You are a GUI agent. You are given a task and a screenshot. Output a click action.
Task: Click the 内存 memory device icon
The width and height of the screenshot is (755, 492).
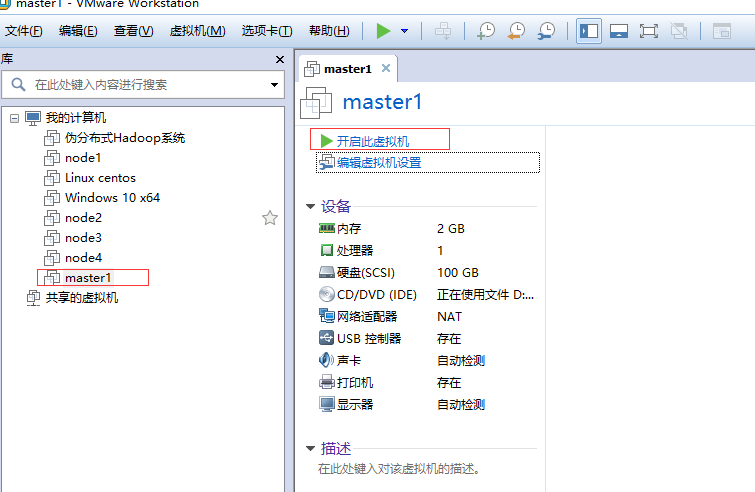[326, 228]
